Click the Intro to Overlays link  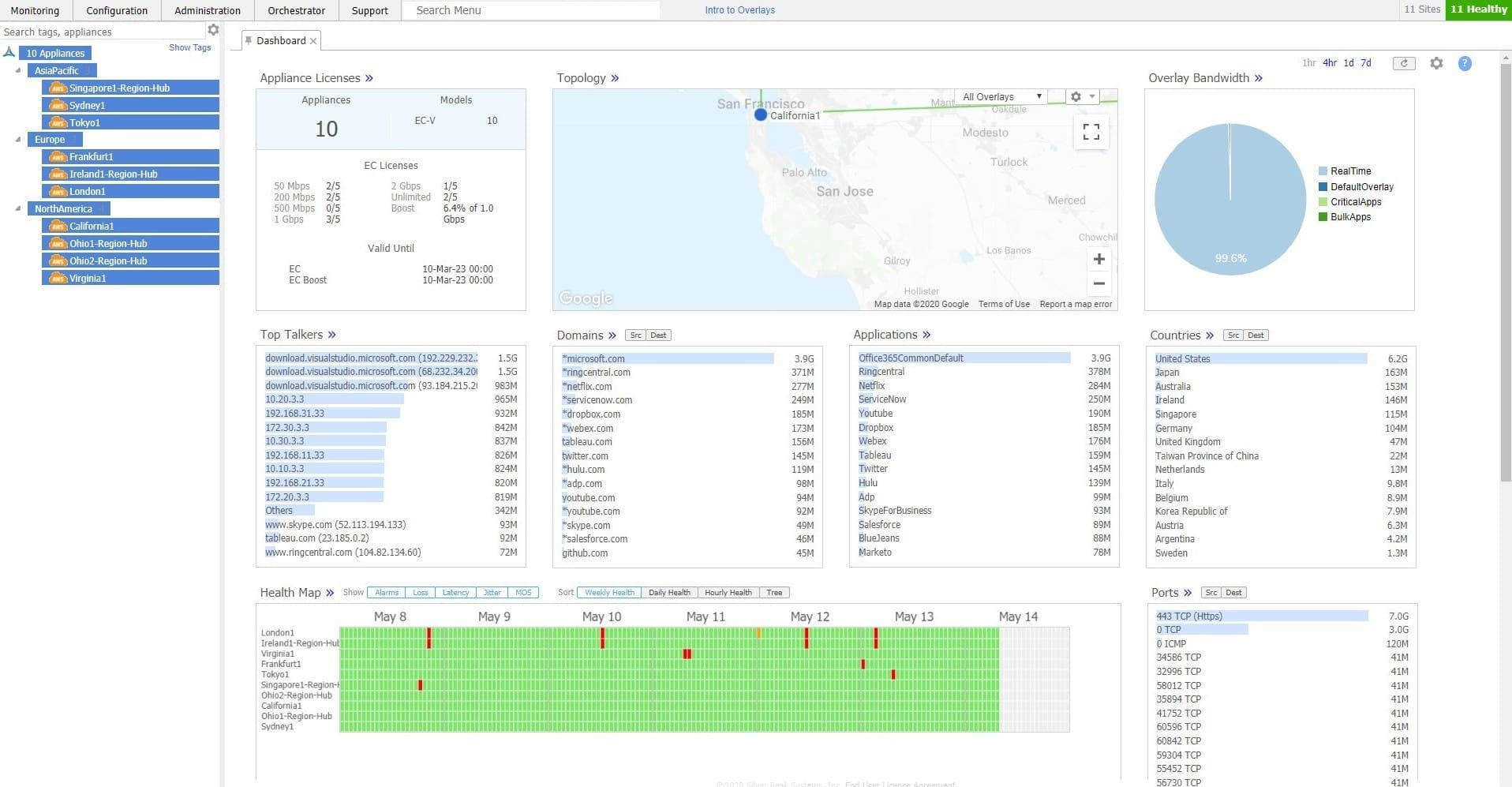point(739,10)
